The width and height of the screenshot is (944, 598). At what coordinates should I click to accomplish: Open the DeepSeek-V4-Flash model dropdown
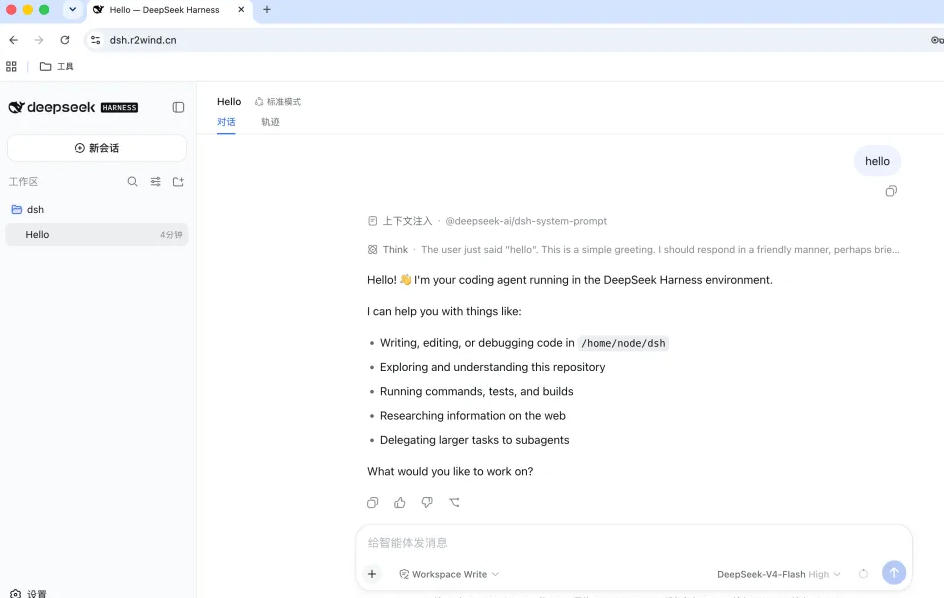(778, 575)
